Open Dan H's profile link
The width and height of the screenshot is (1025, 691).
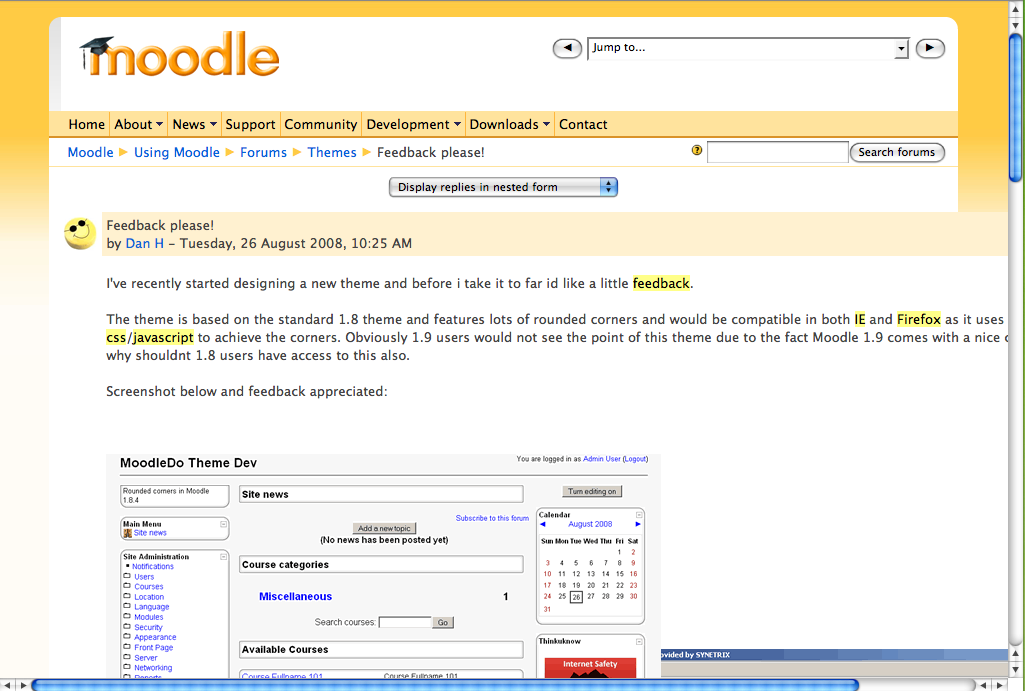144,243
